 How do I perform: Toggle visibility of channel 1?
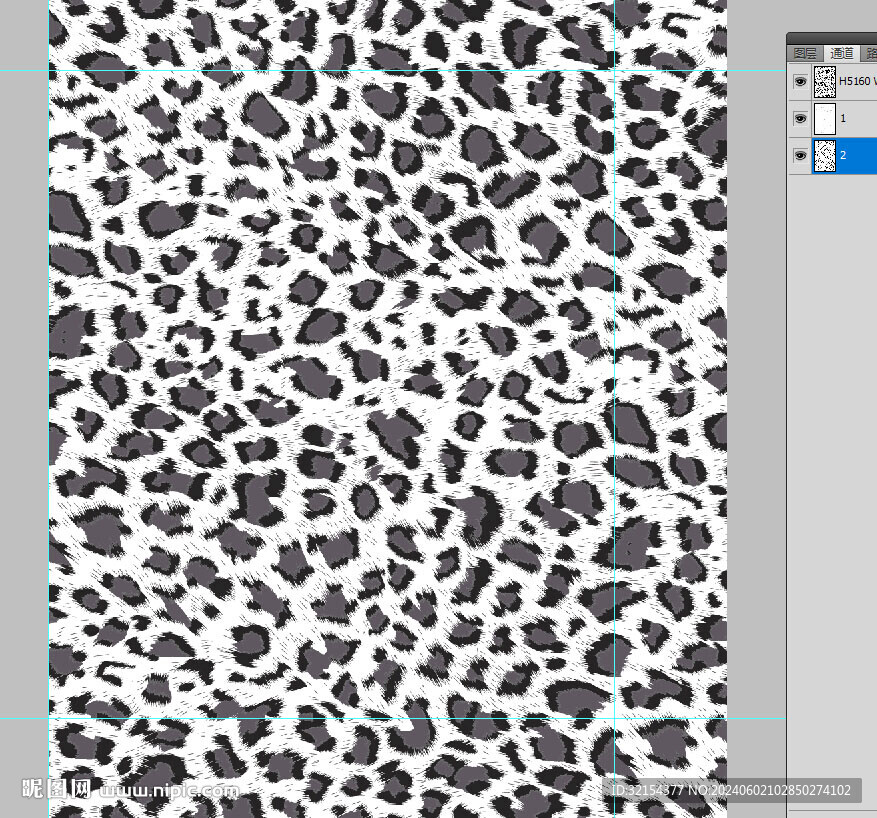point(800,119)
